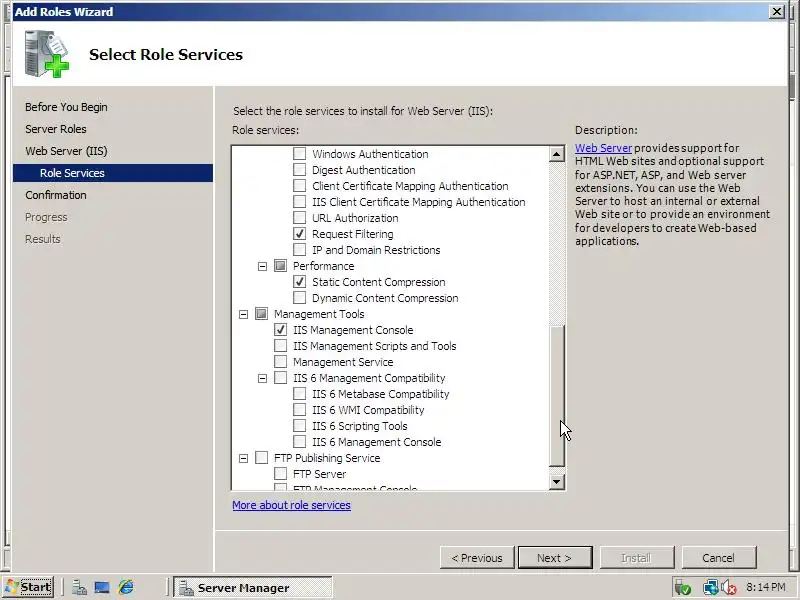Image resolution: width=800 pixels, height=600 pixels.
Task: Click the Progress step in sidebar
Action: tap(46, 217)
